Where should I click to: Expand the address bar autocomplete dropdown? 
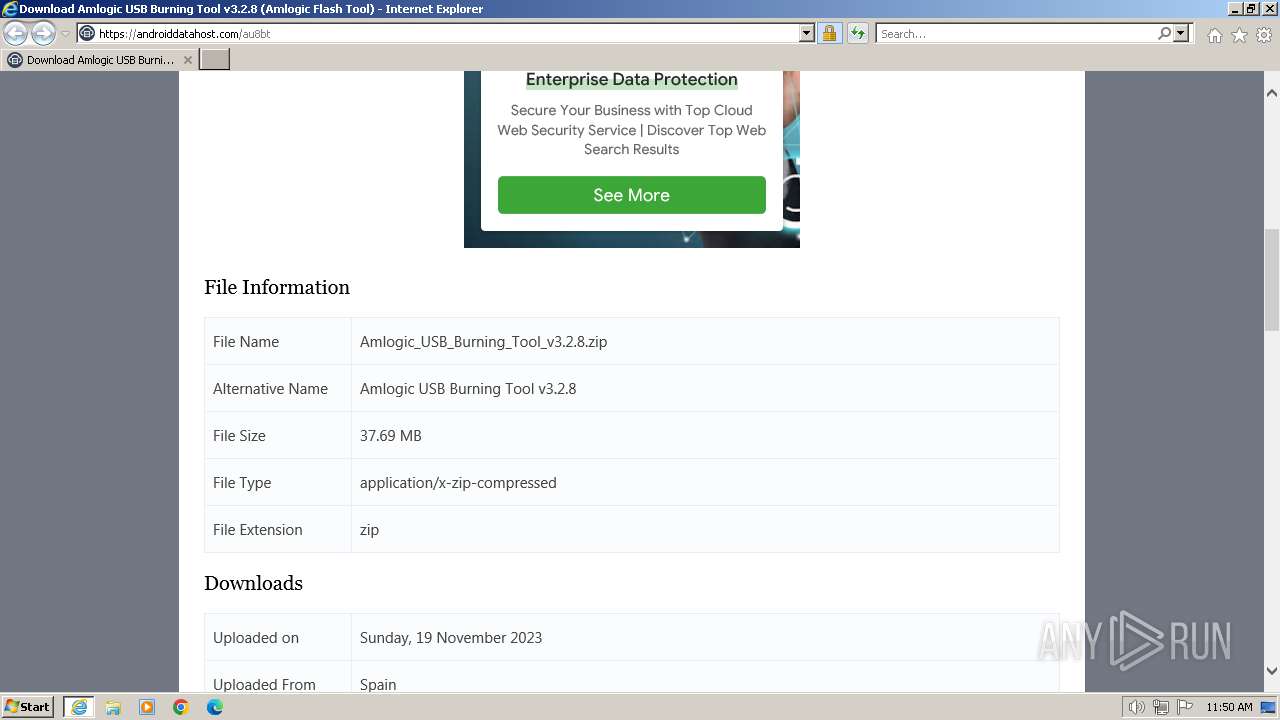[x=807, y=33]
